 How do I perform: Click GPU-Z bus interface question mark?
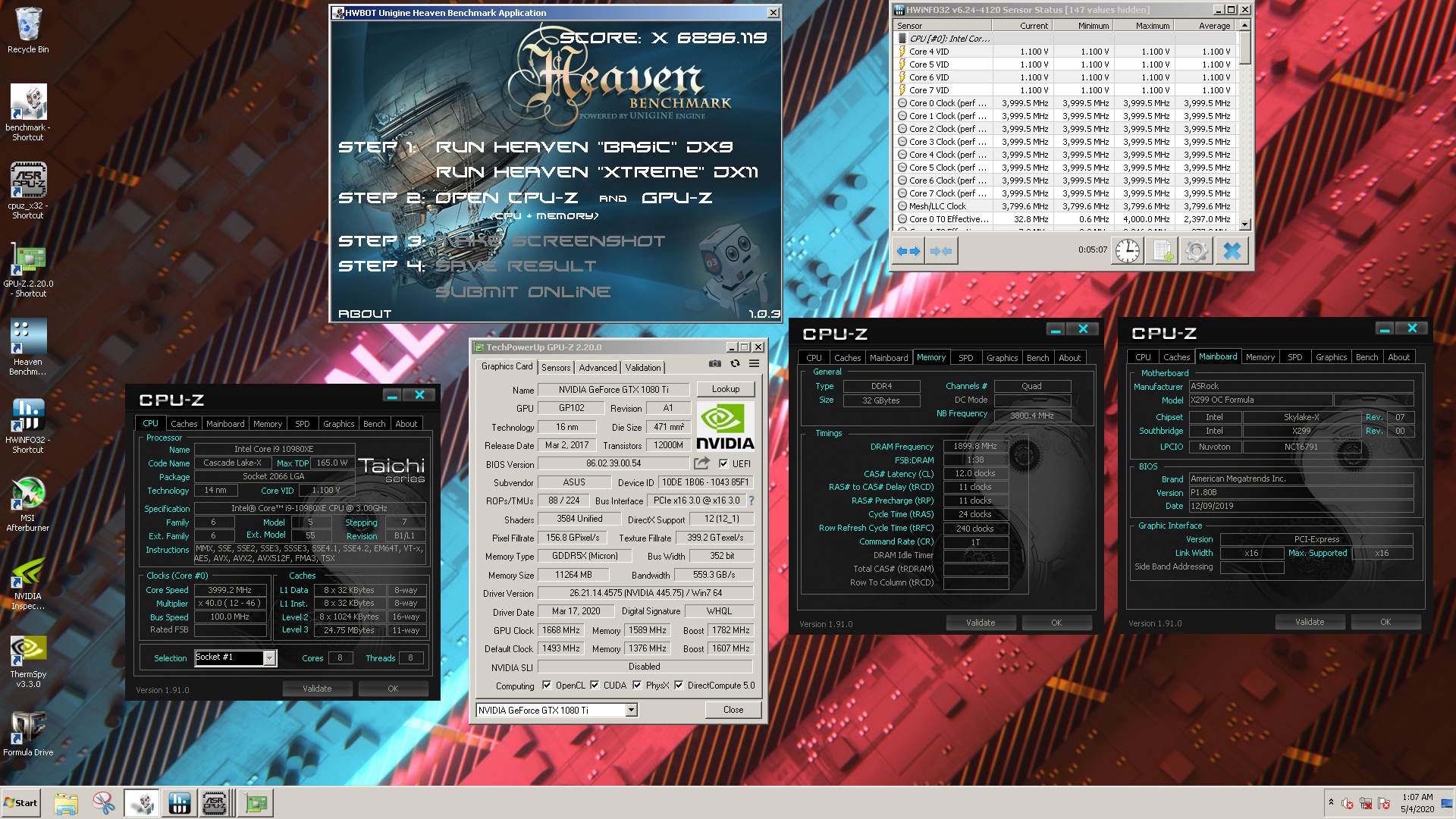point(752,500)
